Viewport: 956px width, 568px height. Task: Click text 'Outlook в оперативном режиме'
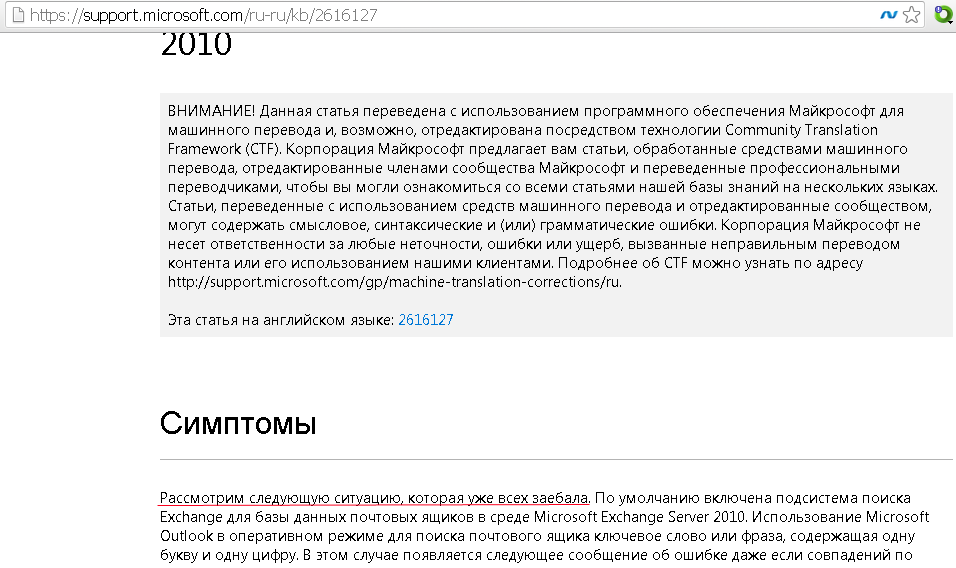pos(272,536)
